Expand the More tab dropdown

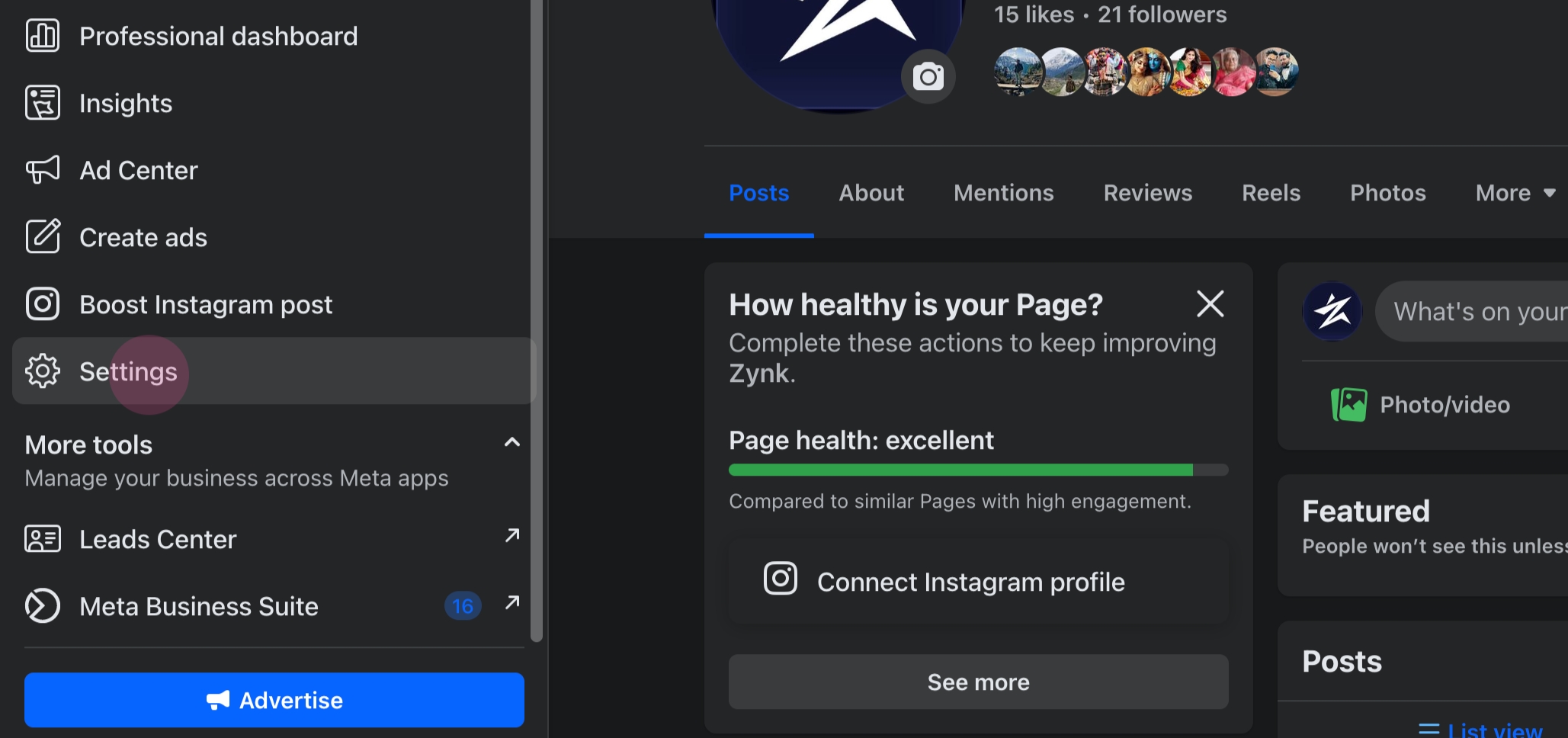coord(1515,193)
